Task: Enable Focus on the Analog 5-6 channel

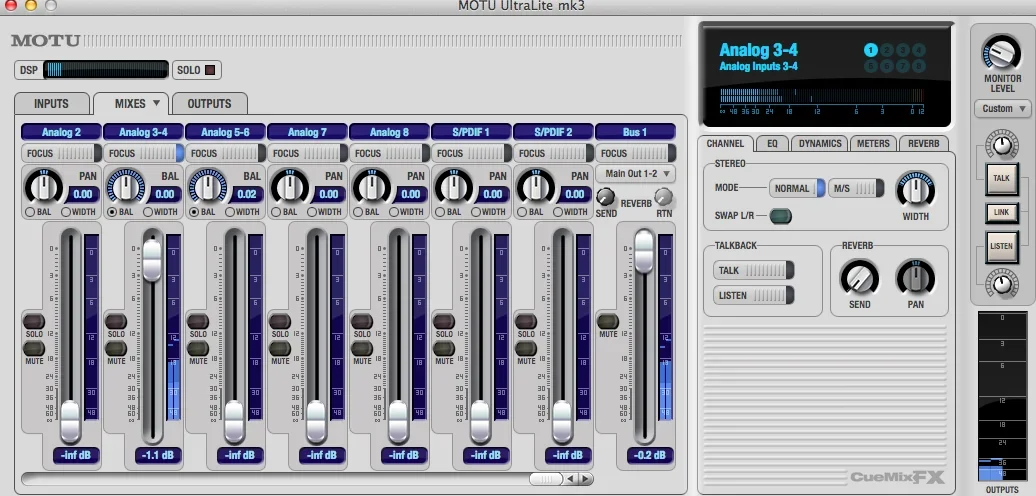Action: 226,153
